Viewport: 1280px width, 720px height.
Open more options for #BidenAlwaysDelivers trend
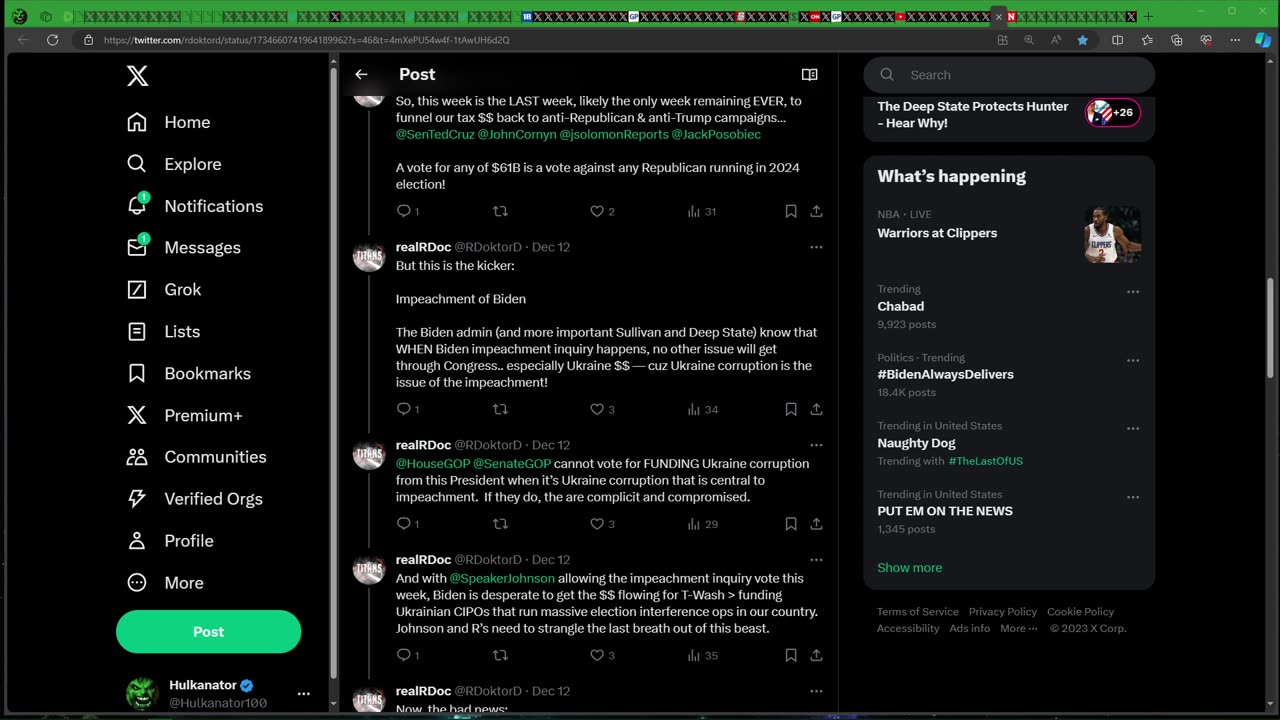pos(1133,360)
